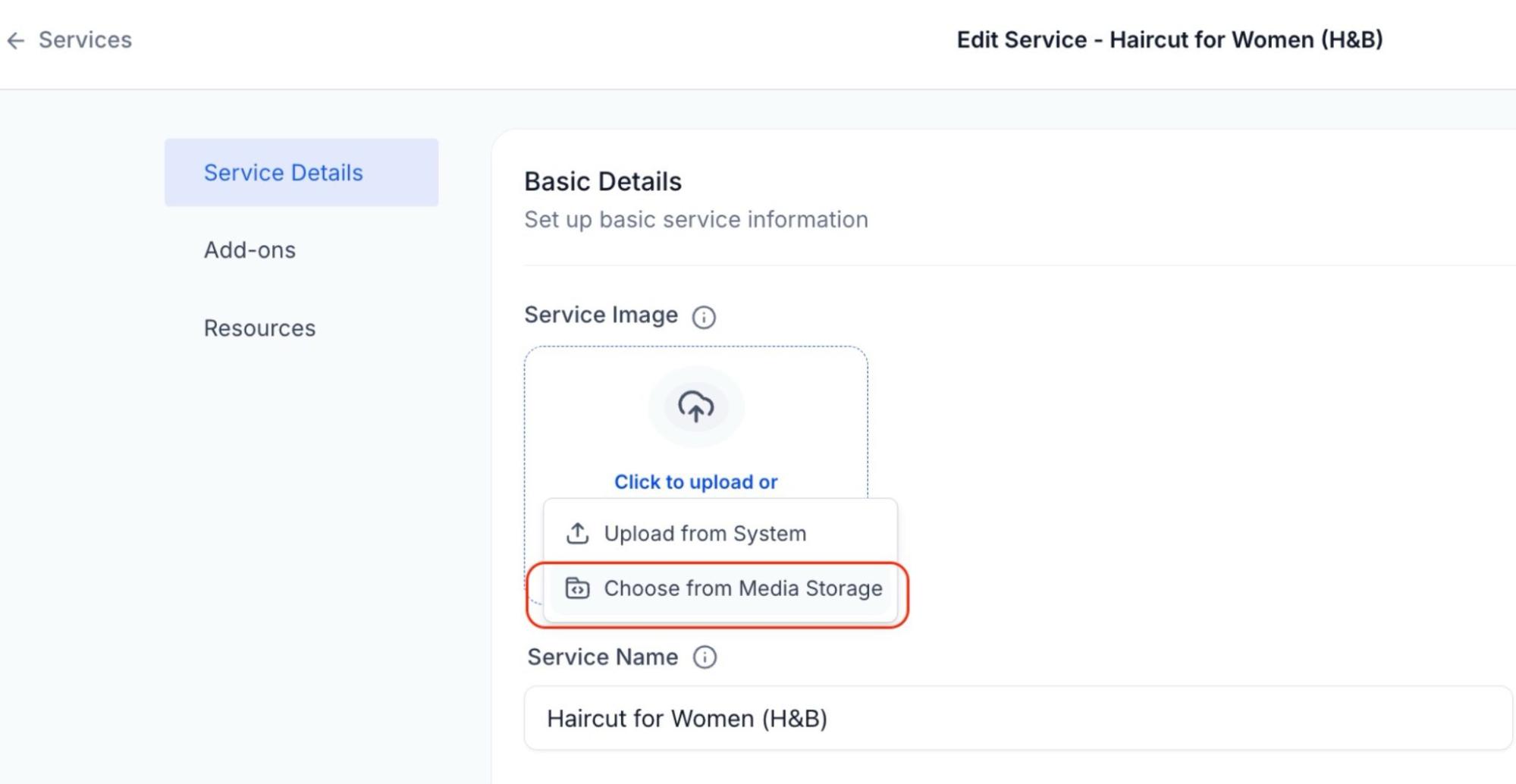Click the Basic Details heading
The width and height of the screenshot is (1516, 784).
coord(603,182)
